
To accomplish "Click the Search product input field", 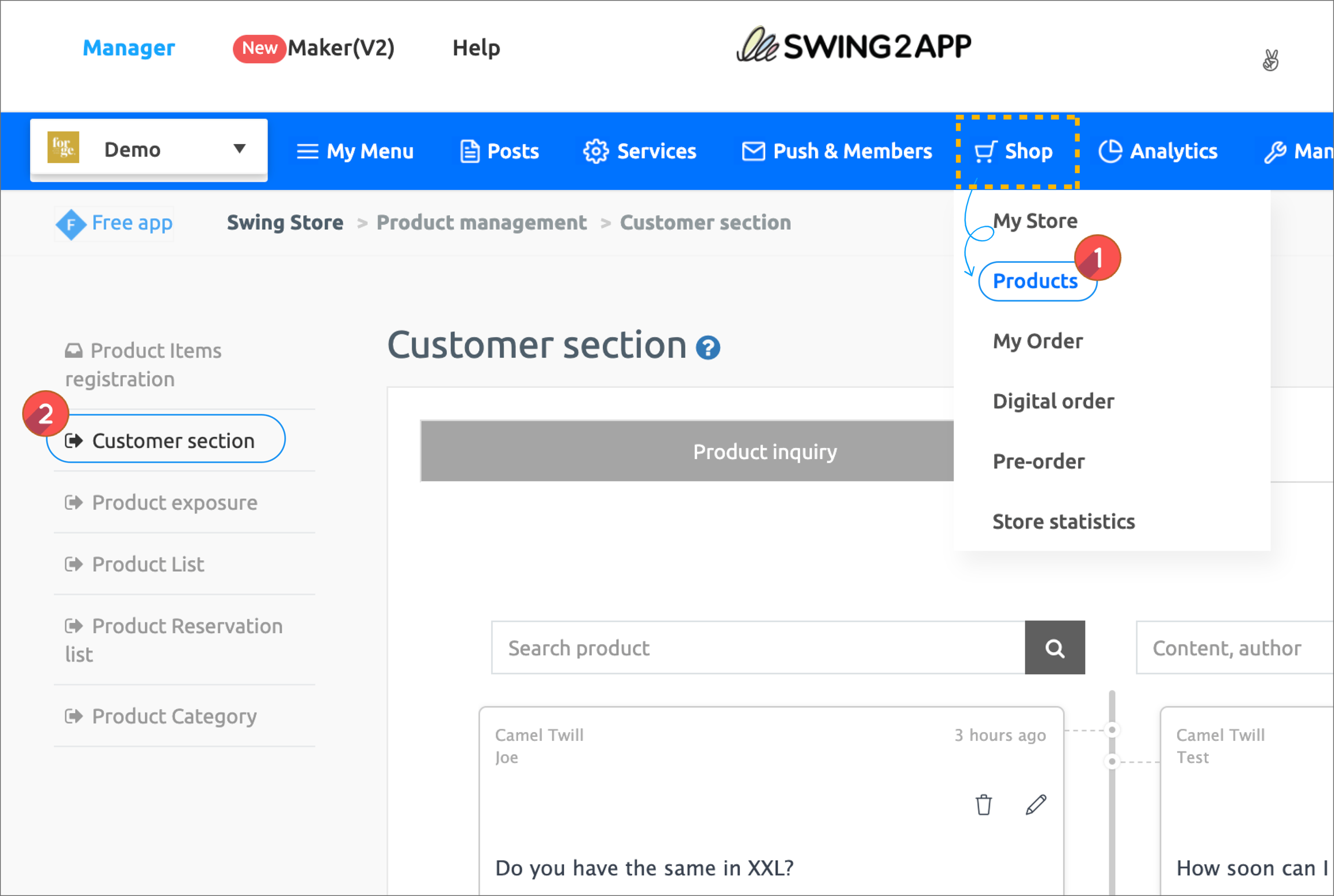I will point(757,648).
